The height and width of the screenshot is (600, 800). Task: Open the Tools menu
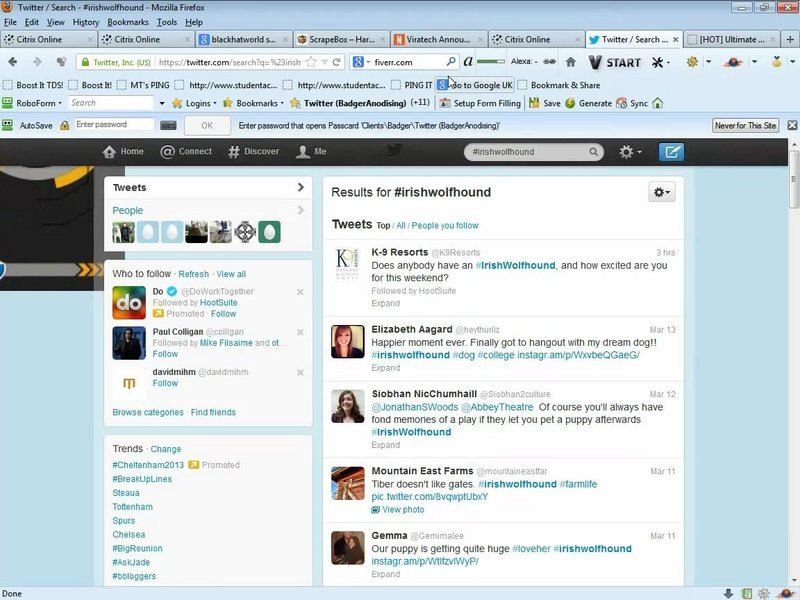coord(167,22)
